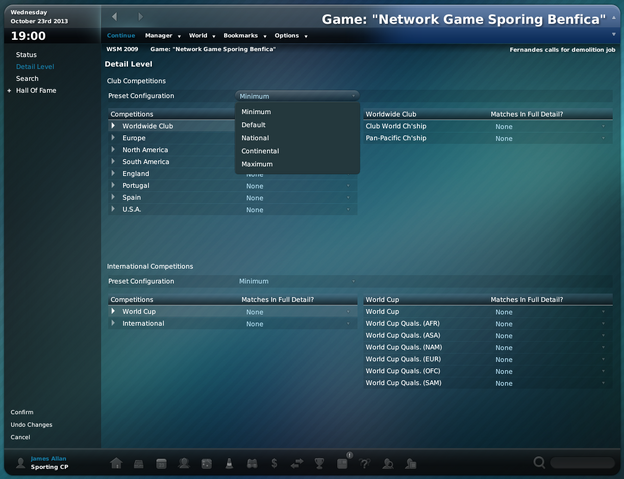Click the manager profile silhouette icon
This screenshot has height=479, width=624.
click(20, 463)
